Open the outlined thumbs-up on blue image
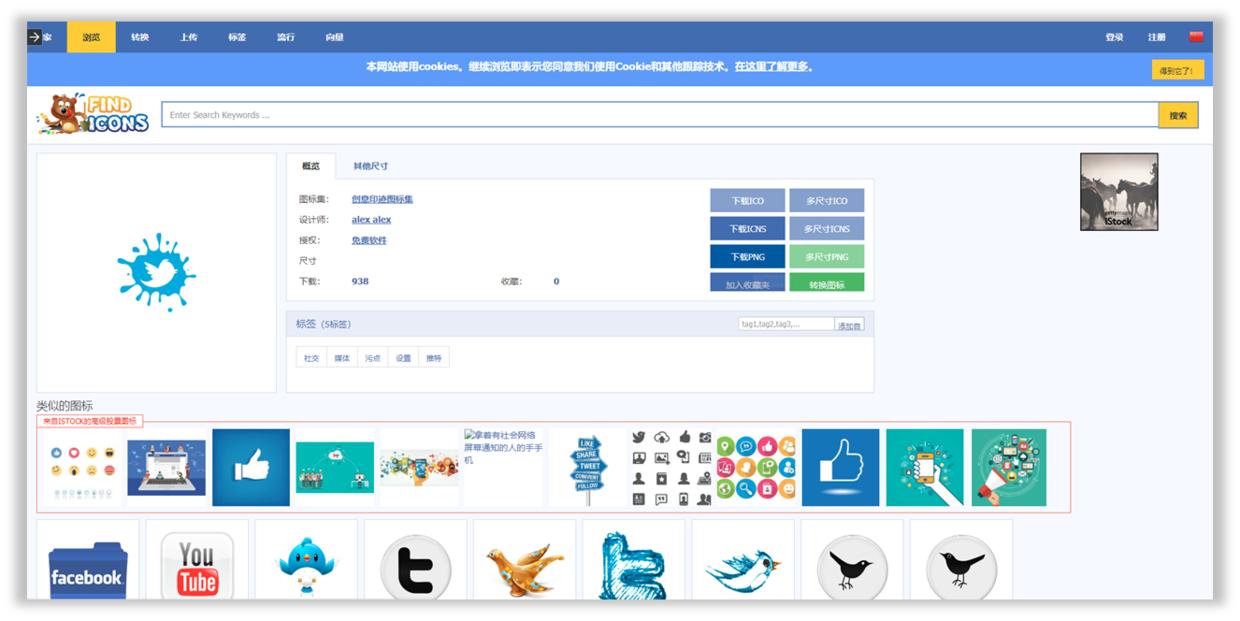The image size is (1240, 621). coord(840,467)
